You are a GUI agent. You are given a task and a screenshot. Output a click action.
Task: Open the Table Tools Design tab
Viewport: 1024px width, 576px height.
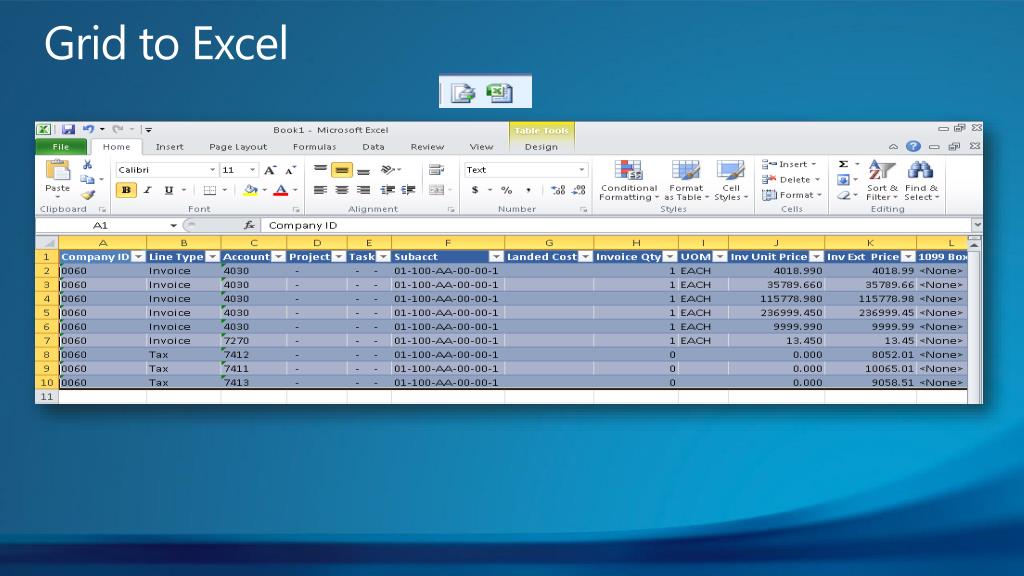point(541,146)
